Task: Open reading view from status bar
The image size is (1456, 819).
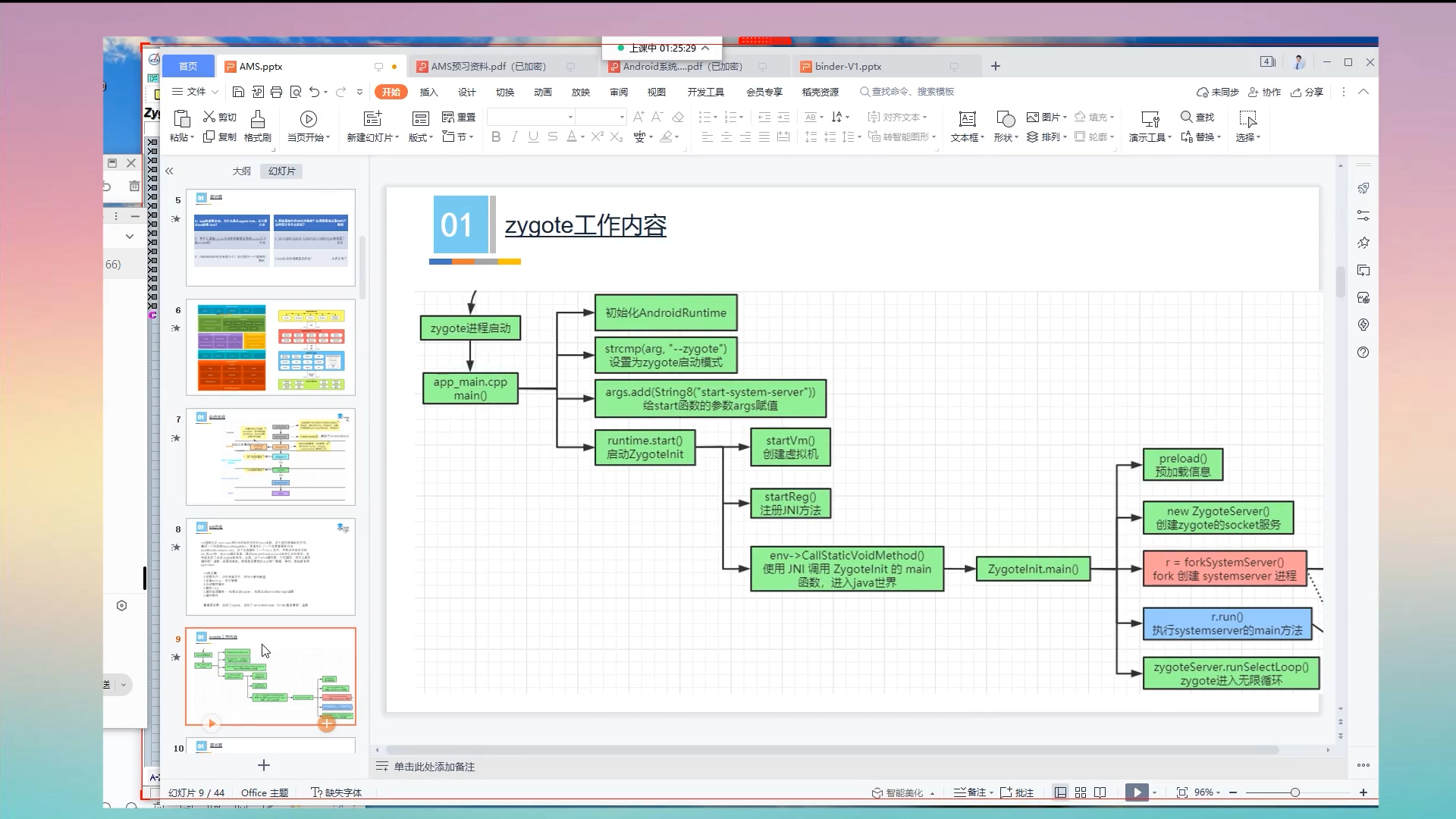Action: (1100, 792)
